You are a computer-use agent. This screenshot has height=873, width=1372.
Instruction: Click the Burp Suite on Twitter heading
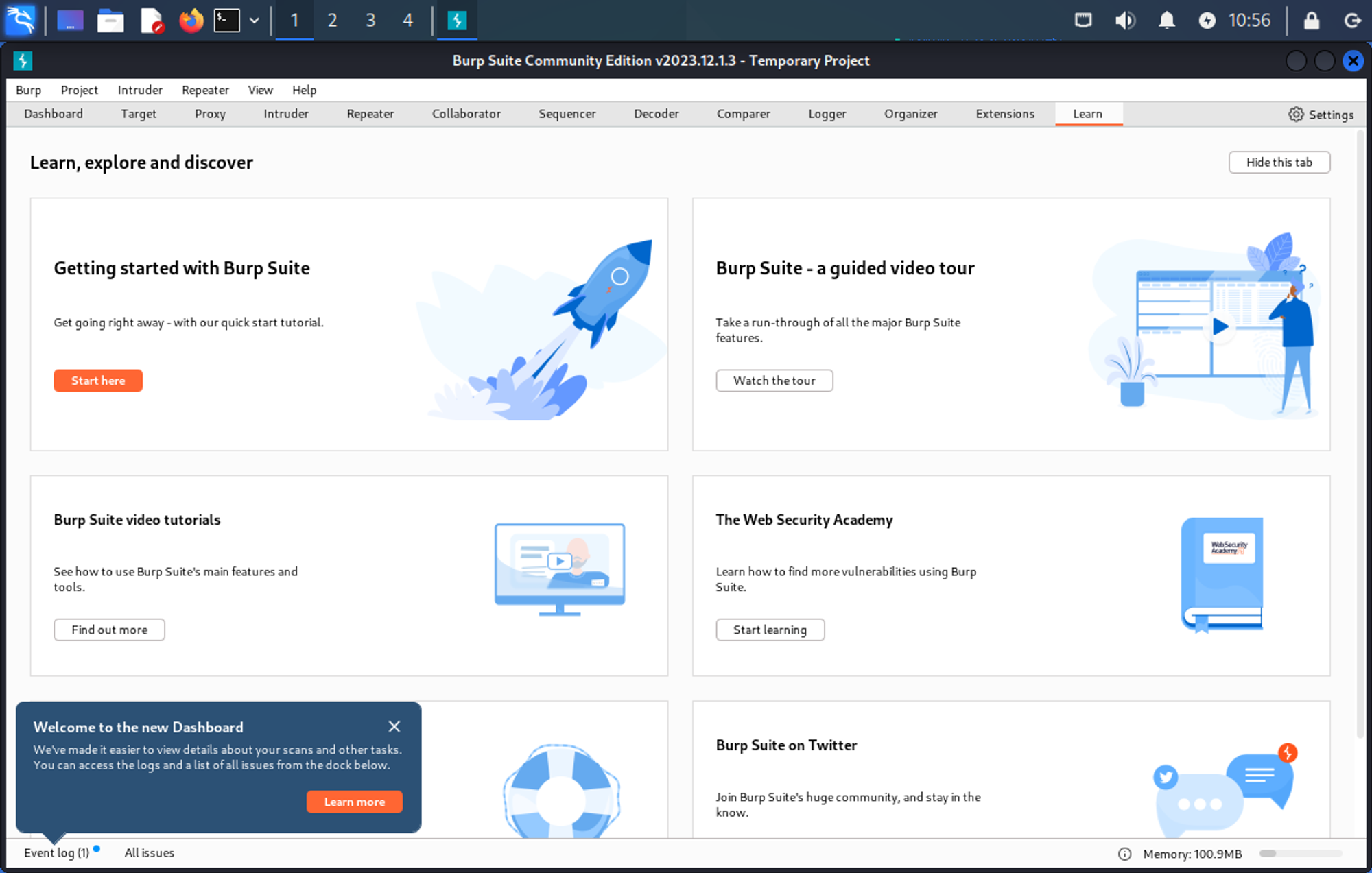point(786,745)
